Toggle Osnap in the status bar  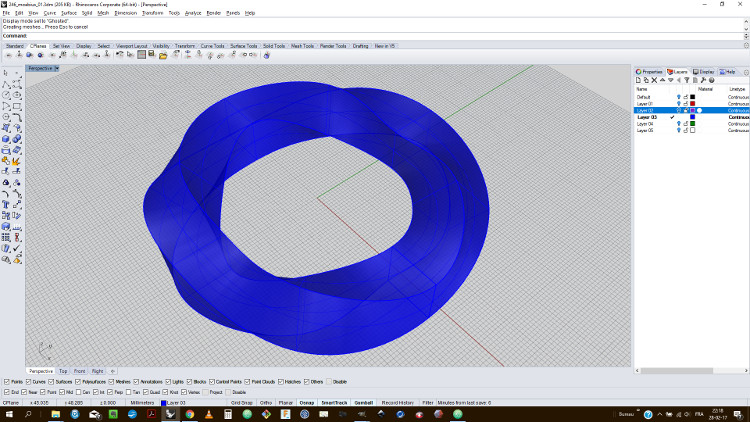click(307, 403)
